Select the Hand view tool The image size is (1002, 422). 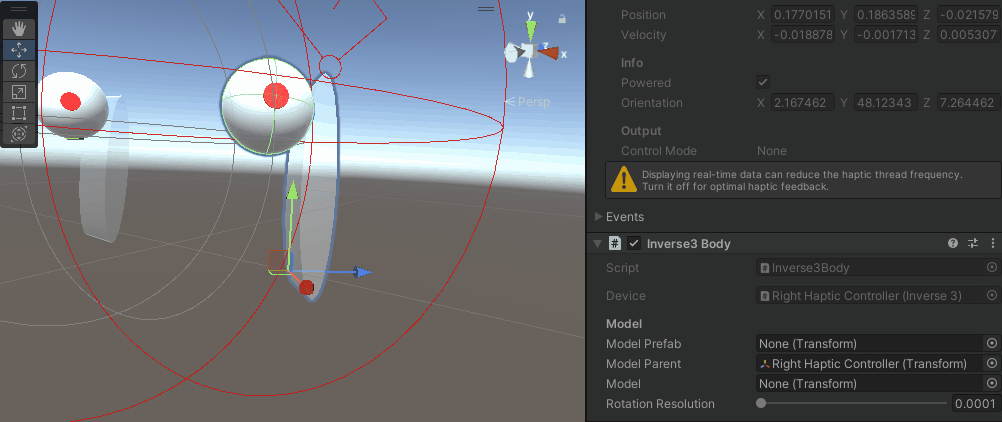[x=19, y=29]
